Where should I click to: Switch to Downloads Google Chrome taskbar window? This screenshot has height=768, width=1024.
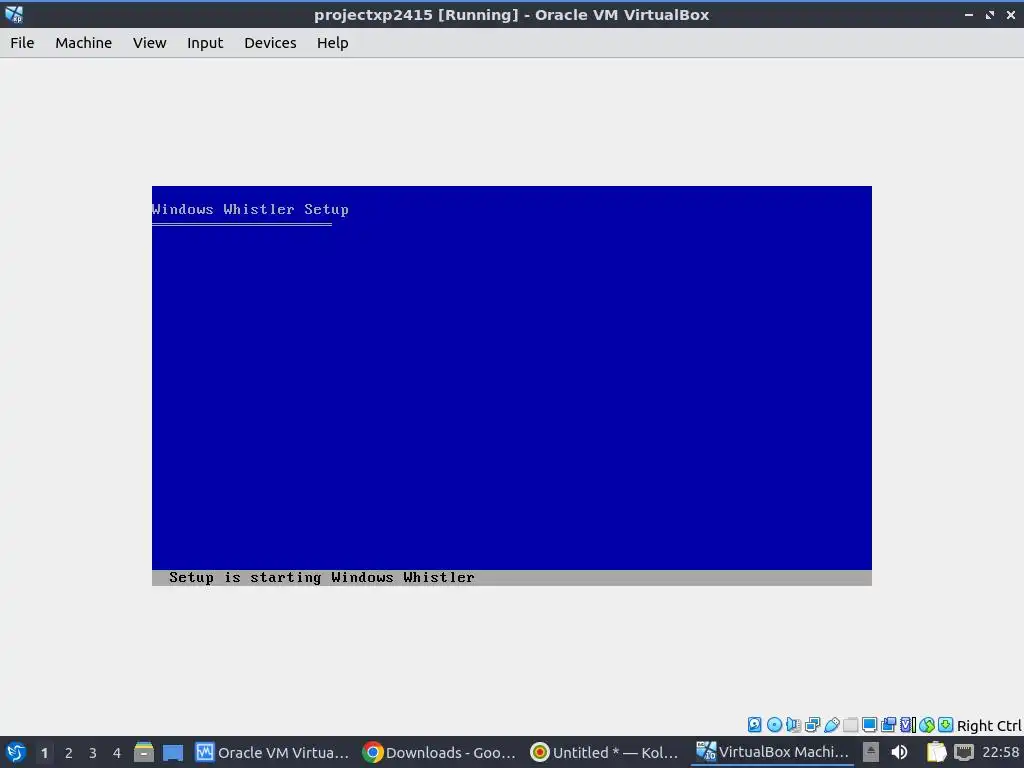coord(440,752)
